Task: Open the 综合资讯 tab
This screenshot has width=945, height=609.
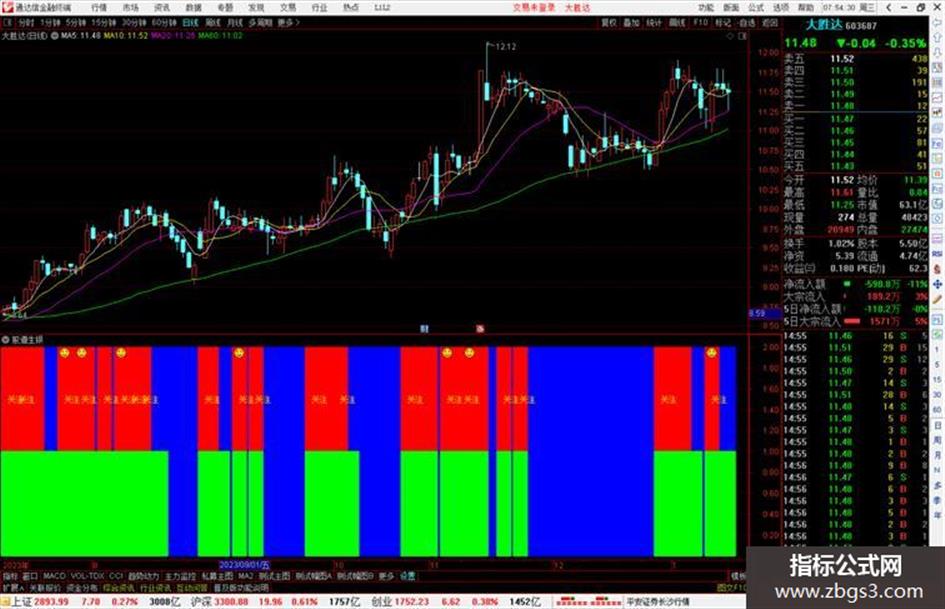Action: [x=119, y=588]
